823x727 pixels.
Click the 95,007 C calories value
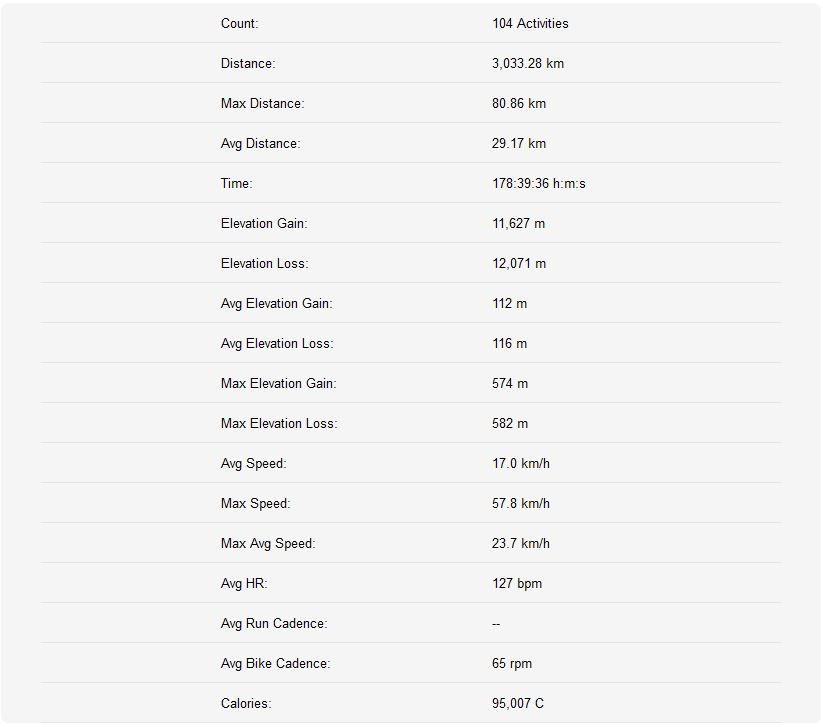click(518, 703)
